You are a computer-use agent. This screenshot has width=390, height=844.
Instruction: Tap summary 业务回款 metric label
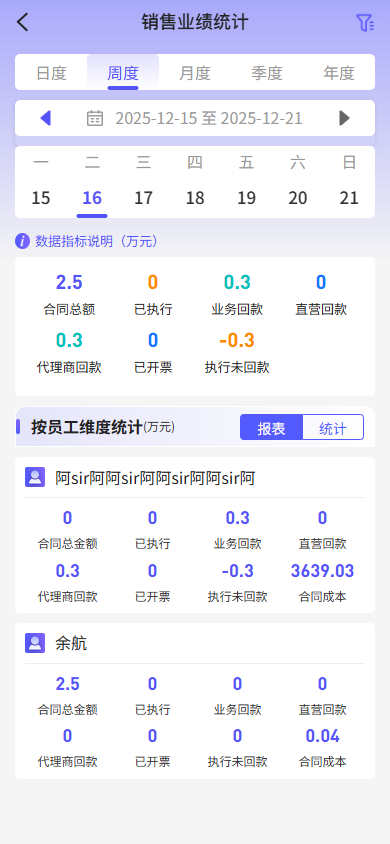point(237,310)
